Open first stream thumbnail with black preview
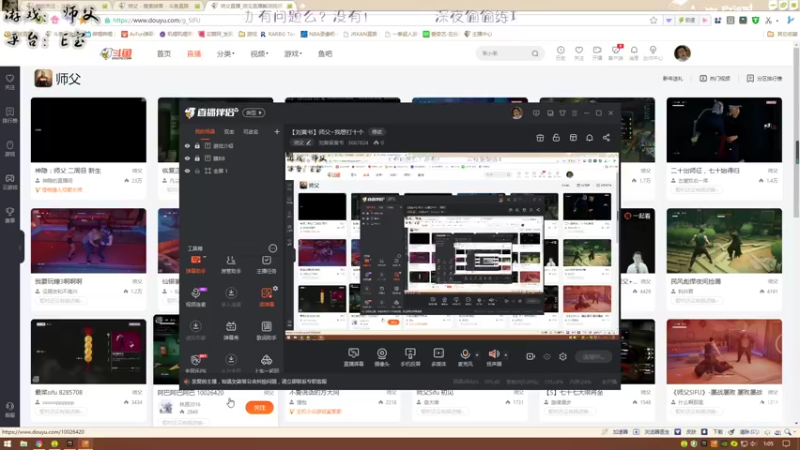Viewport: 800px width, 450px height. pos(88,130)
